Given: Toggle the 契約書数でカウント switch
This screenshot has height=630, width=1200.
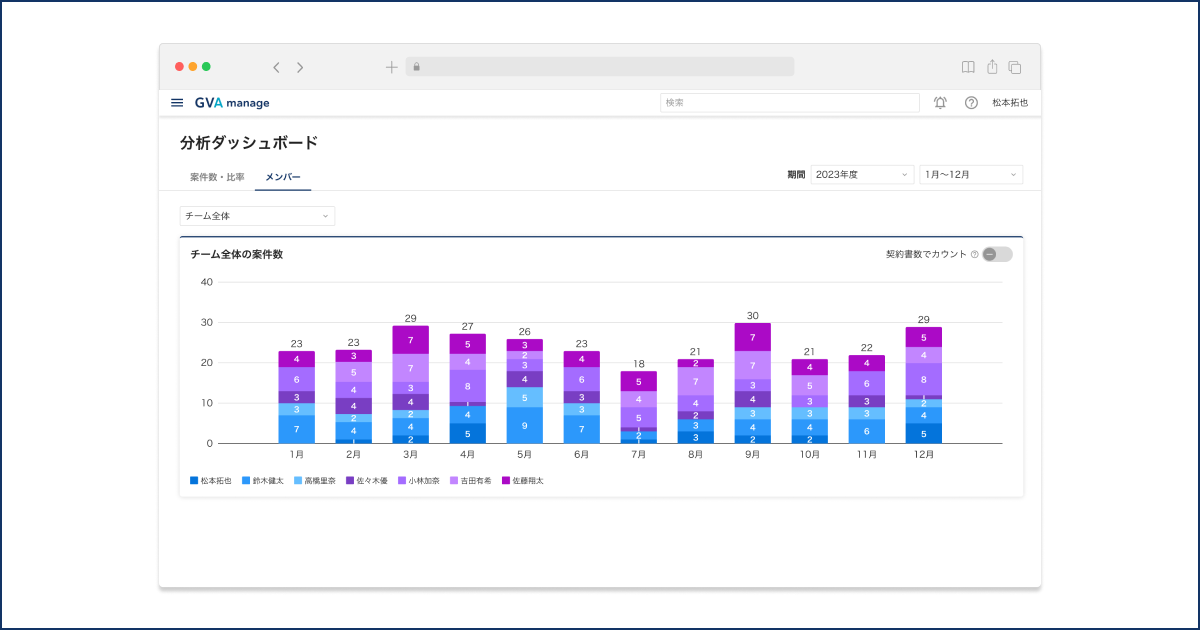Looking at the screenshot, I should (996, 254).
